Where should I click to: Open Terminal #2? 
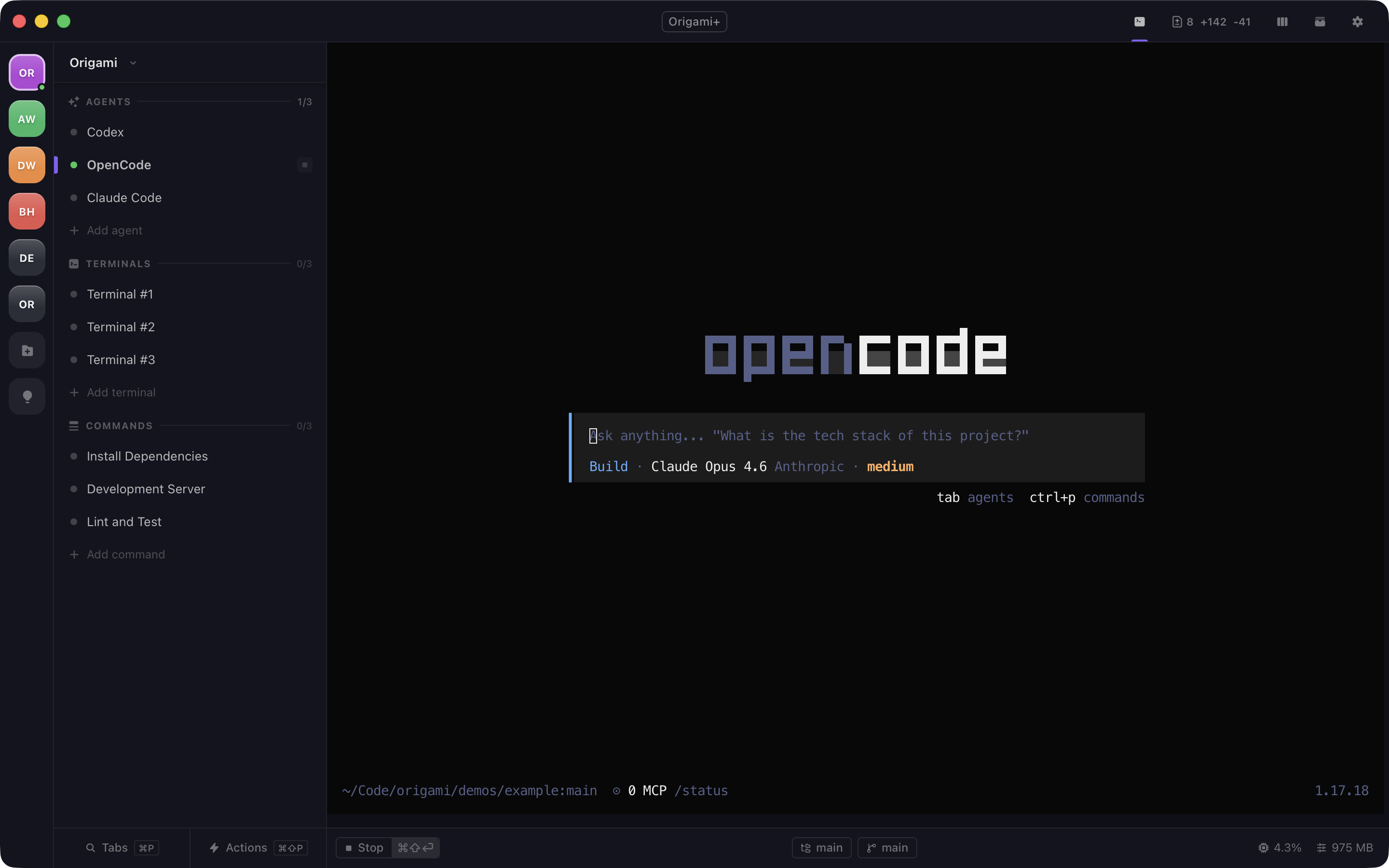tap(190, 327)
